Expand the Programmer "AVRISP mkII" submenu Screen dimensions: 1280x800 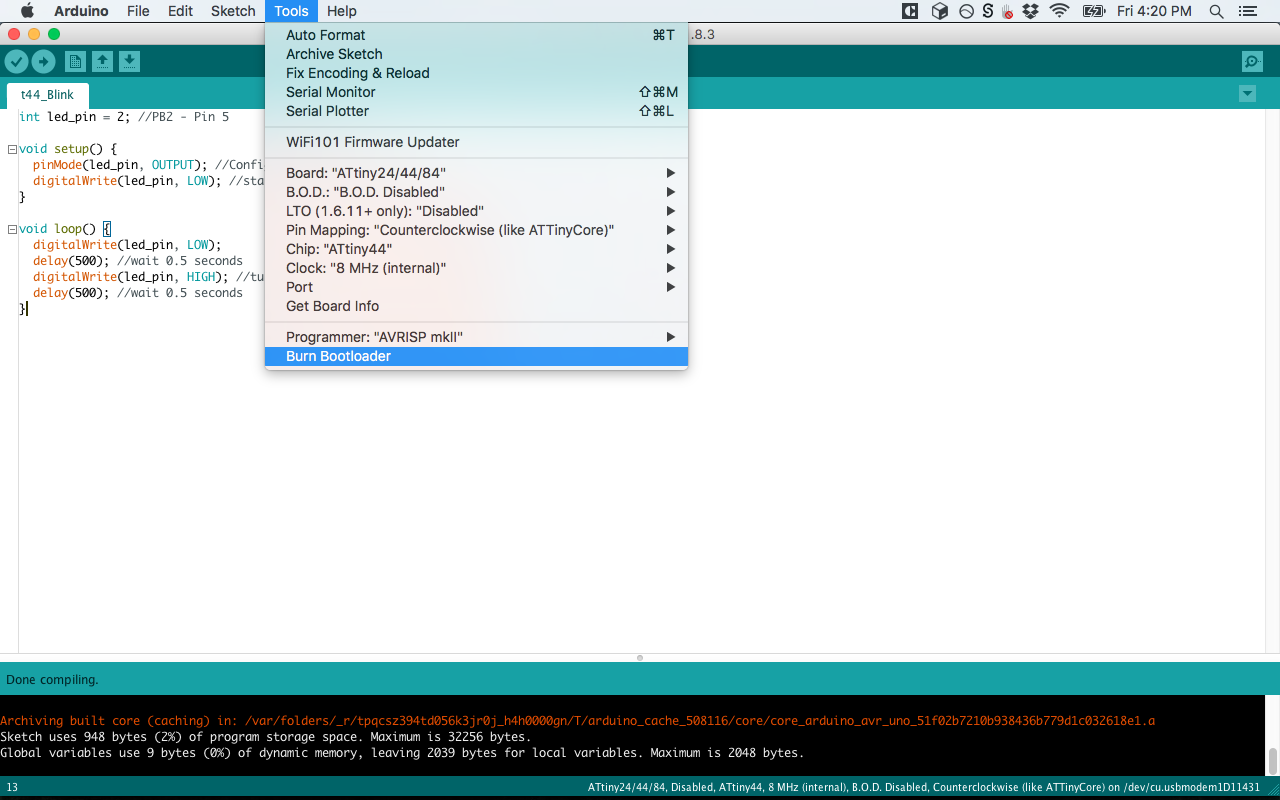476,337
